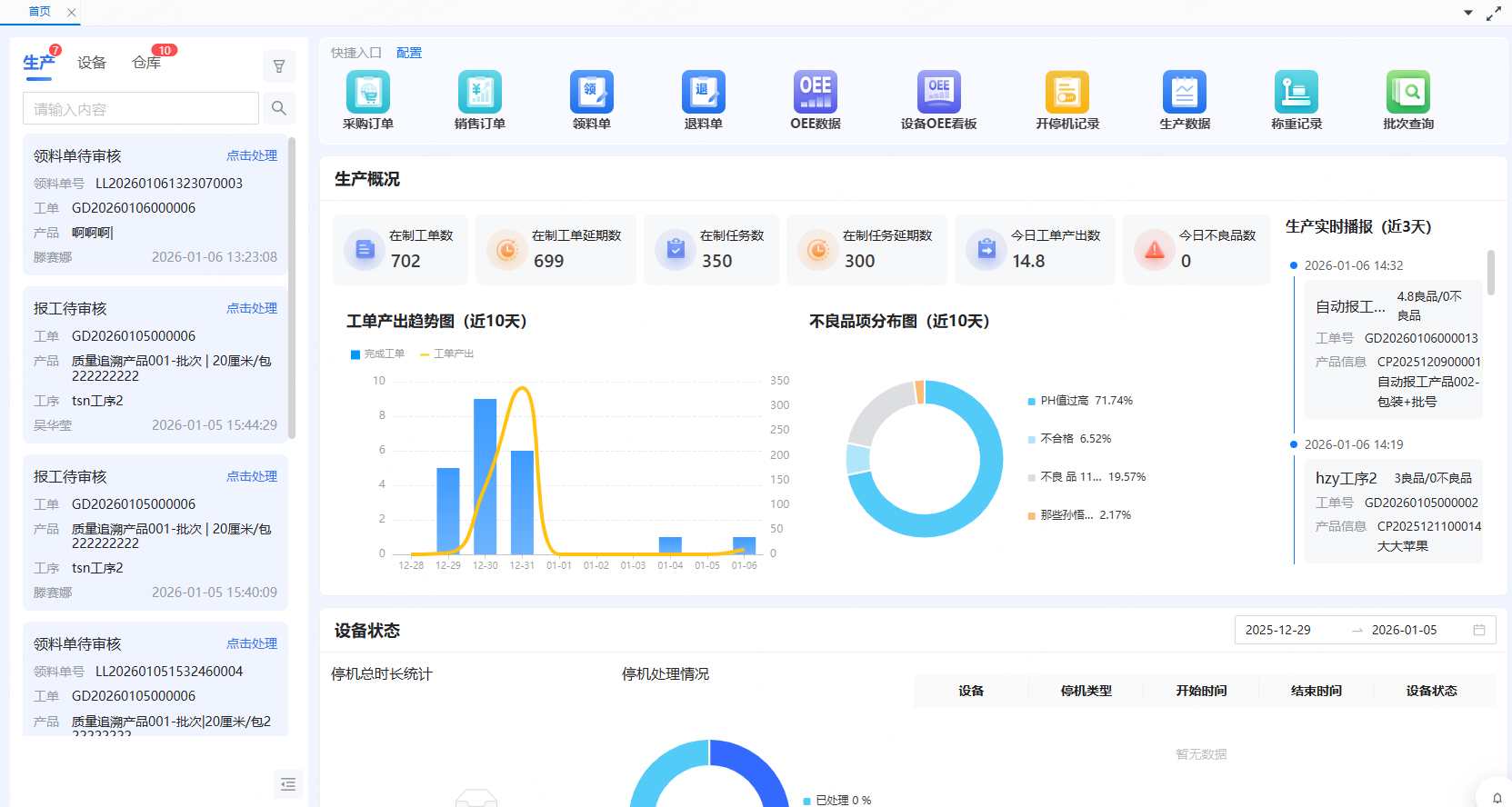
Task: Click the 设备状态 column header
Action: pos(1432,691)
